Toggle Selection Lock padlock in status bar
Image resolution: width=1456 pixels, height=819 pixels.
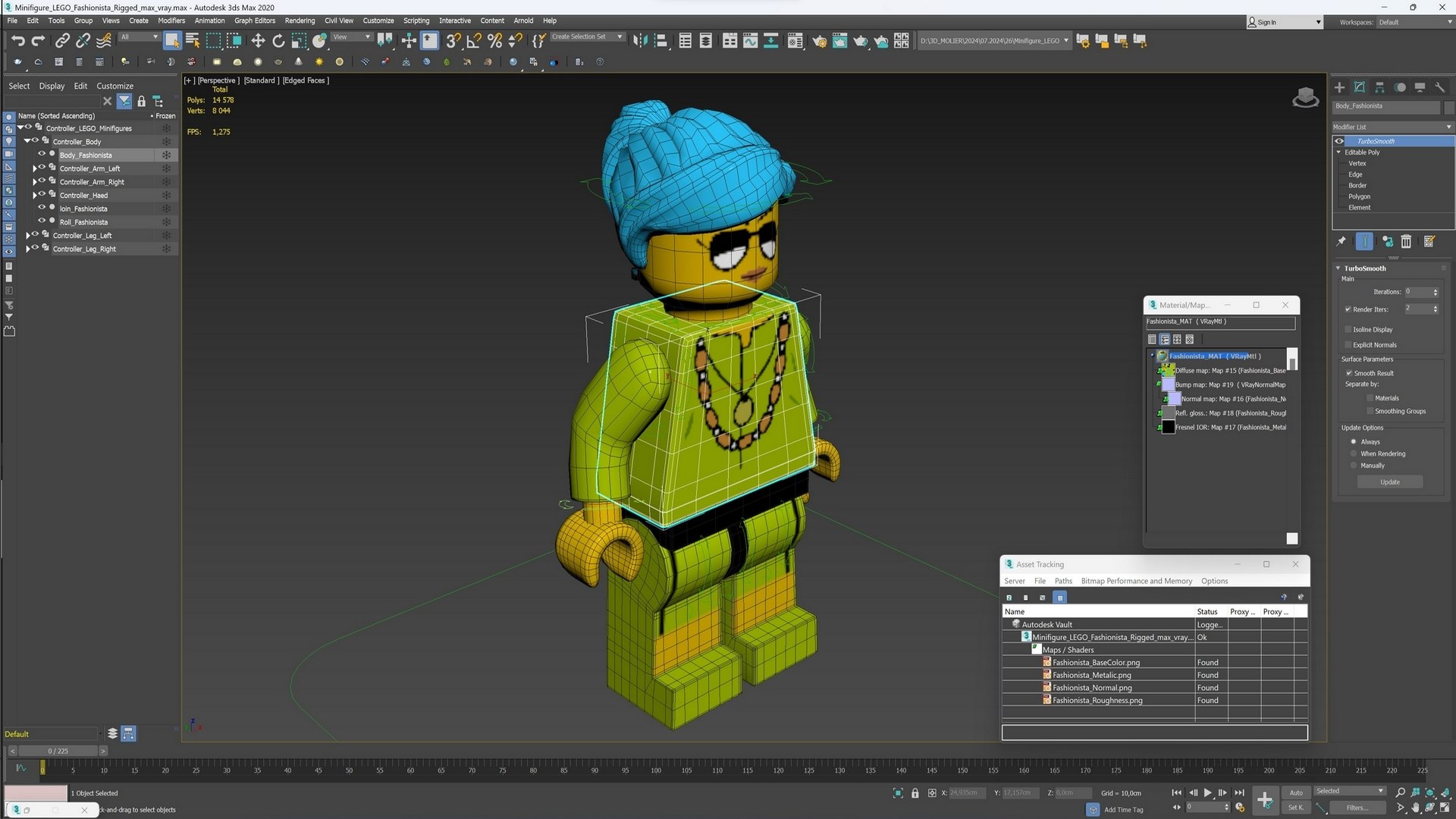pos(915,793)
